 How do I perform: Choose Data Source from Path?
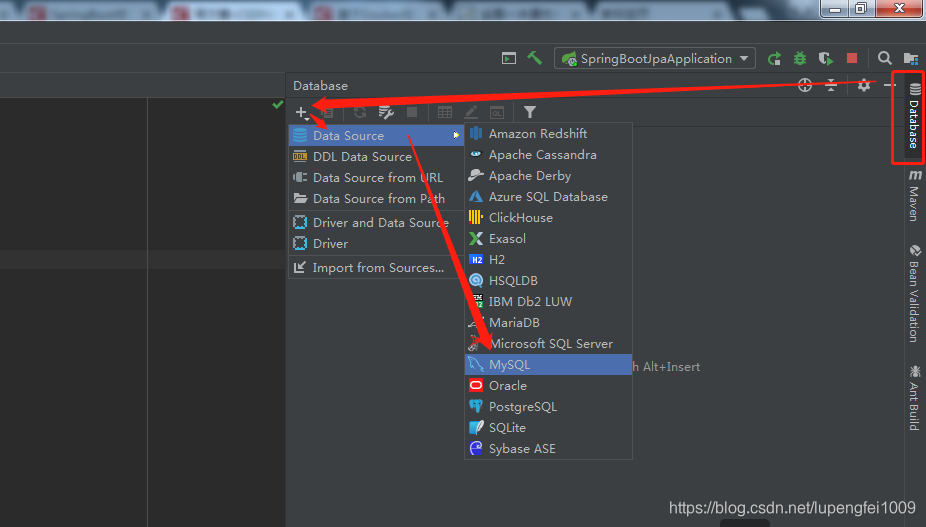(376, 199)
